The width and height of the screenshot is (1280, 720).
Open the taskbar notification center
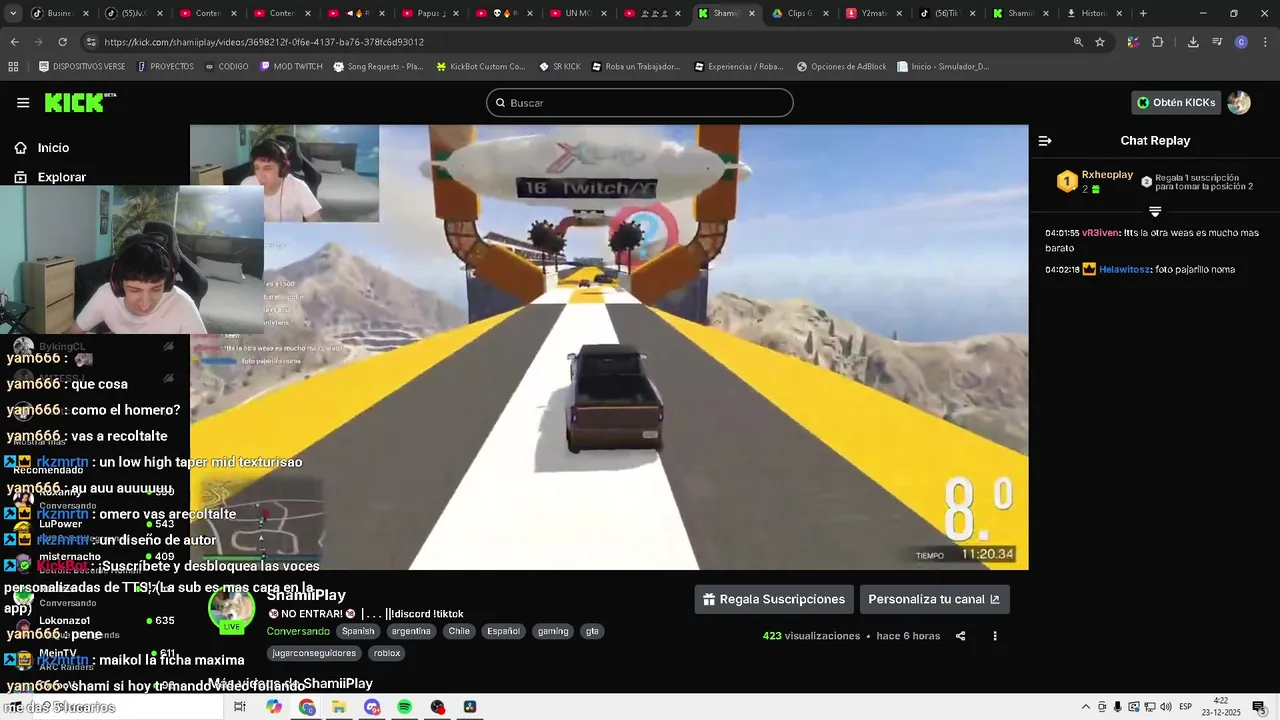tap(1259, 707)
